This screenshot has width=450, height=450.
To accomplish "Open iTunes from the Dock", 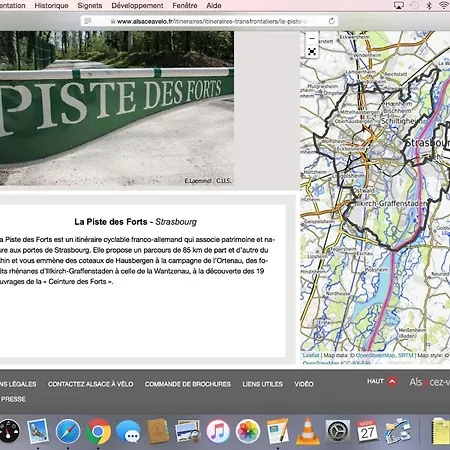I will 218,431.
